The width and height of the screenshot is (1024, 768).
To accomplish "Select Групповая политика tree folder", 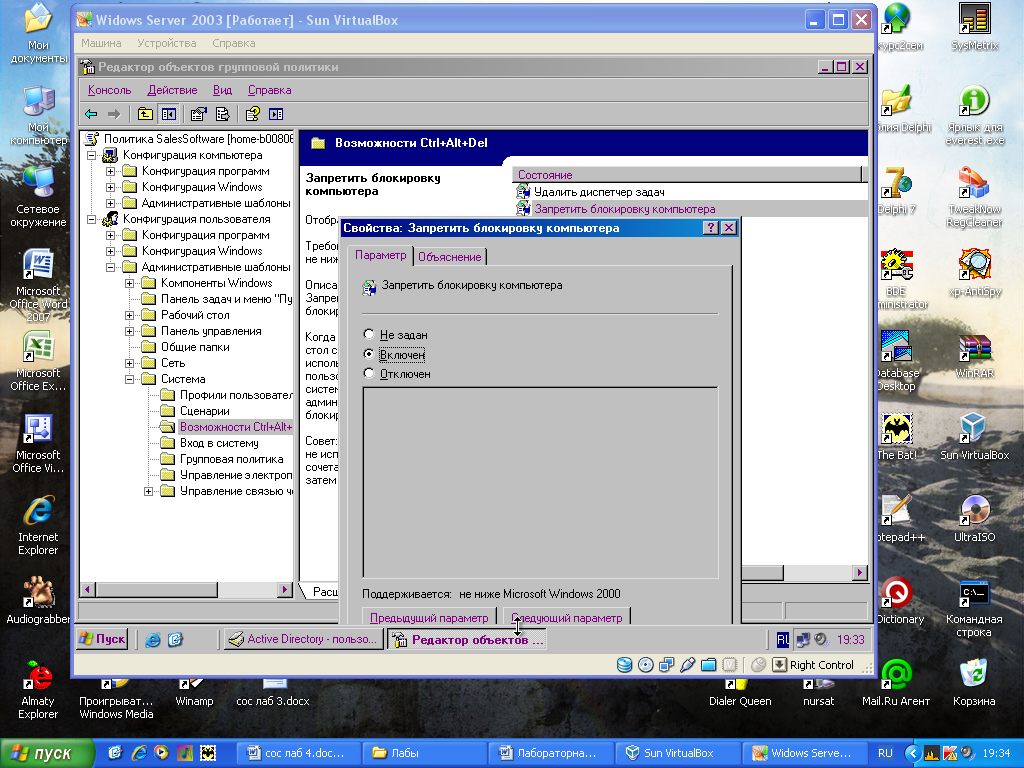I will (x=231, y=459).
